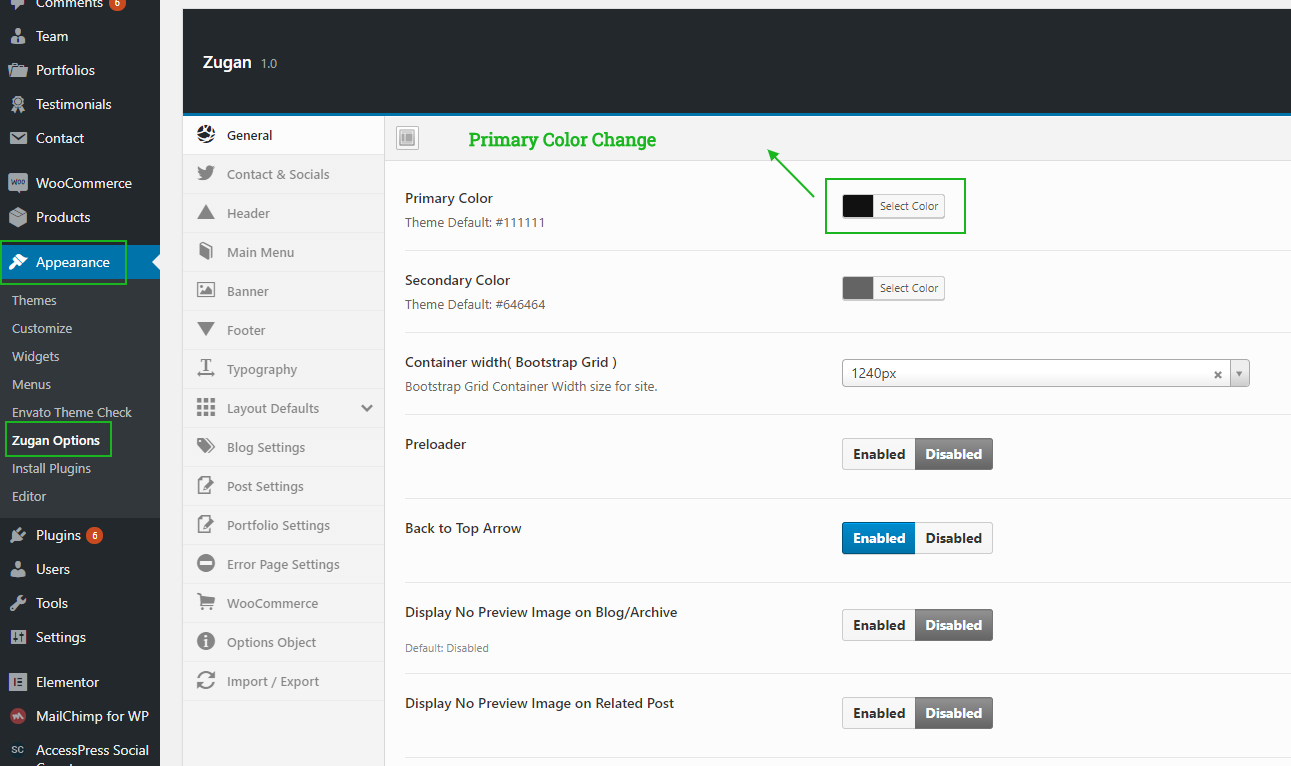This screenshot has width=1291, height=766.
Task: Click the Settings sliders icon
Action: tap(18, 637)
